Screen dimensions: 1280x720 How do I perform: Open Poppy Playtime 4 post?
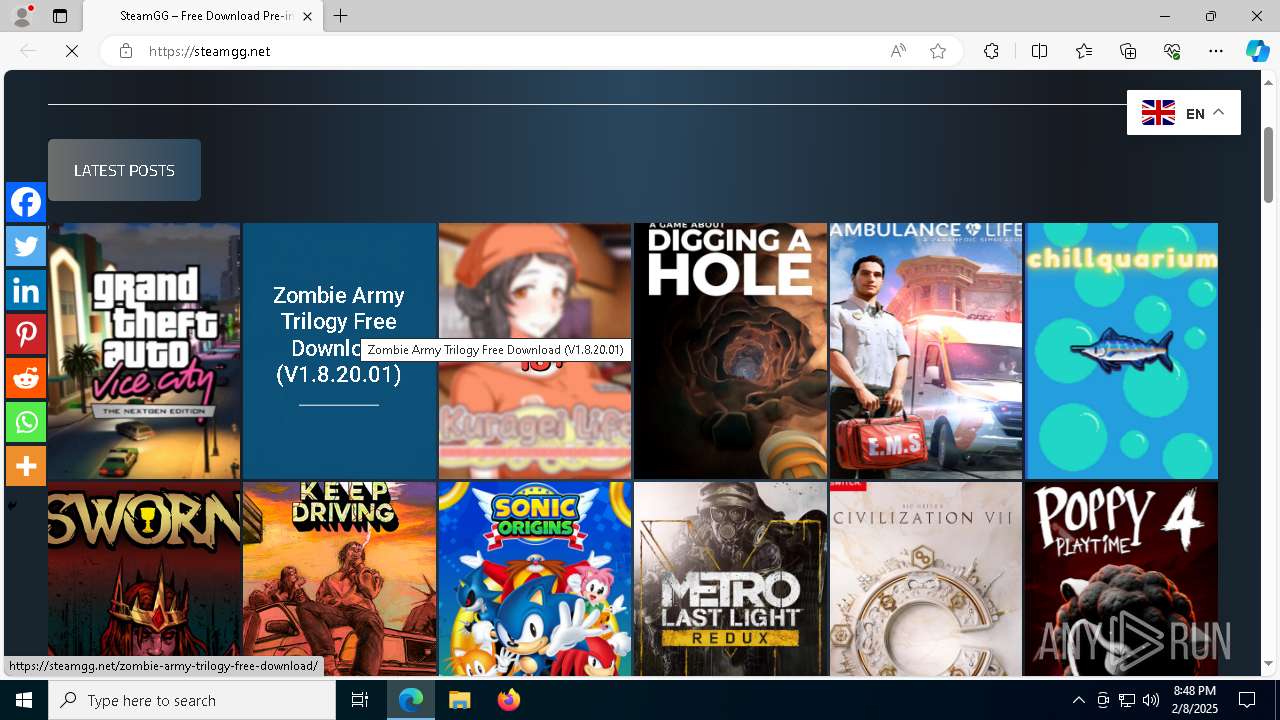[x=1121, y=579]
